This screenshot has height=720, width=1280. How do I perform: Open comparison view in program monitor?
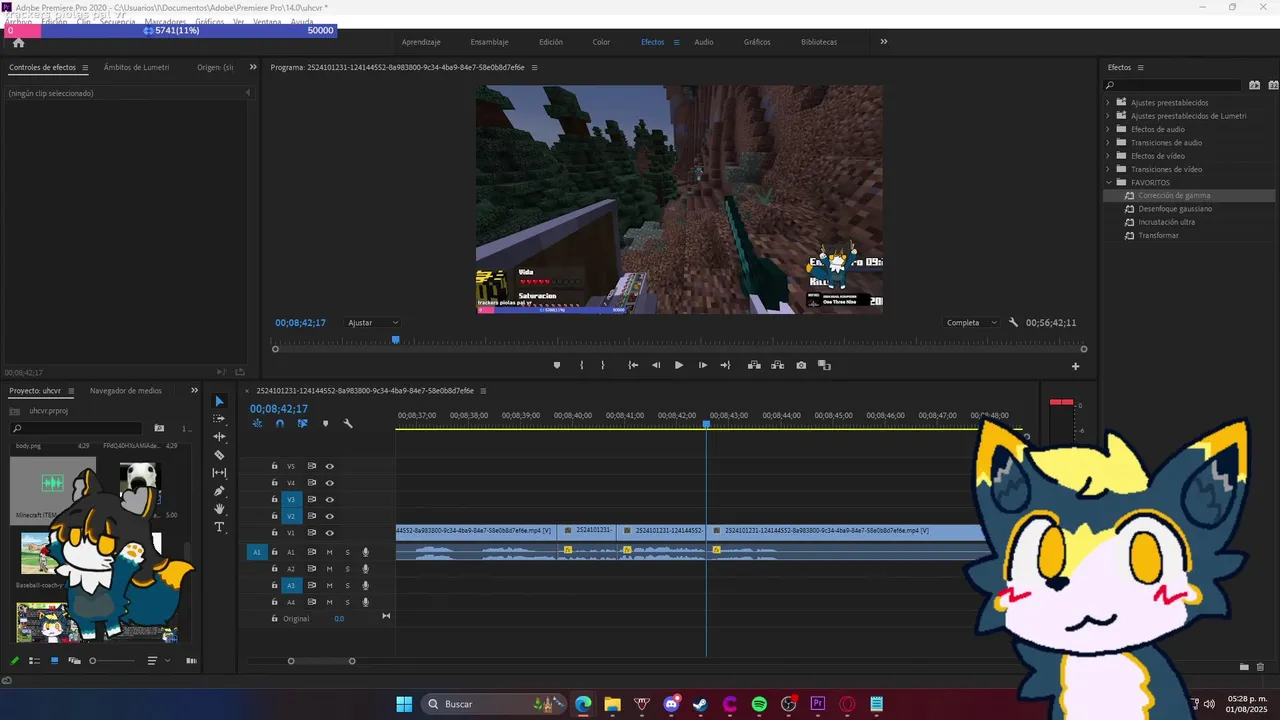click(x=824, y=365)
